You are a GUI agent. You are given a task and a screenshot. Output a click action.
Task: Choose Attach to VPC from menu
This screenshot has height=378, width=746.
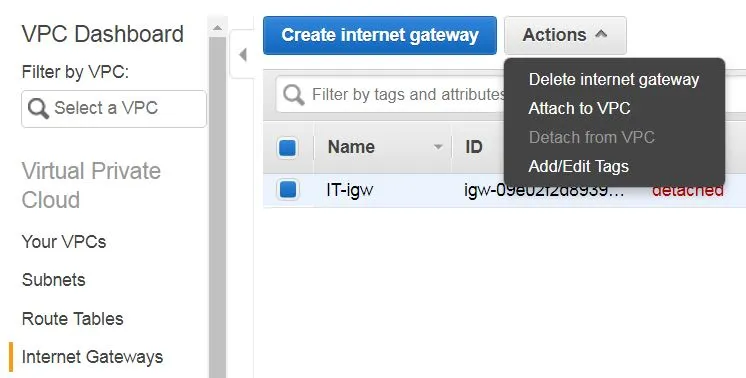coord(579,108)
